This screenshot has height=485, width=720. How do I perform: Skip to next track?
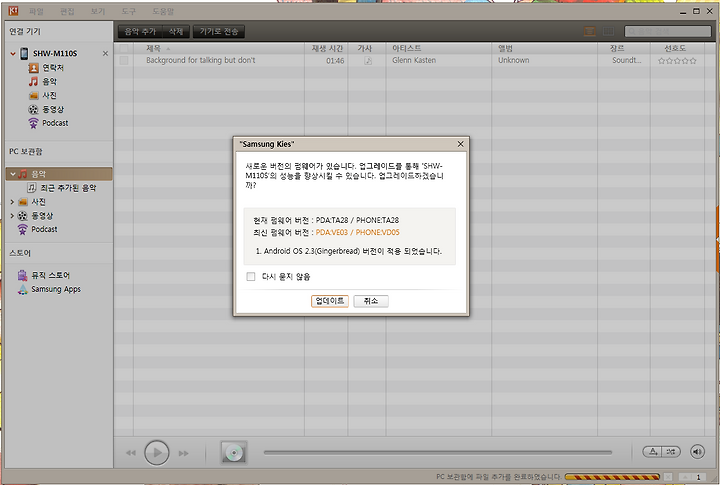click(184, 453)
